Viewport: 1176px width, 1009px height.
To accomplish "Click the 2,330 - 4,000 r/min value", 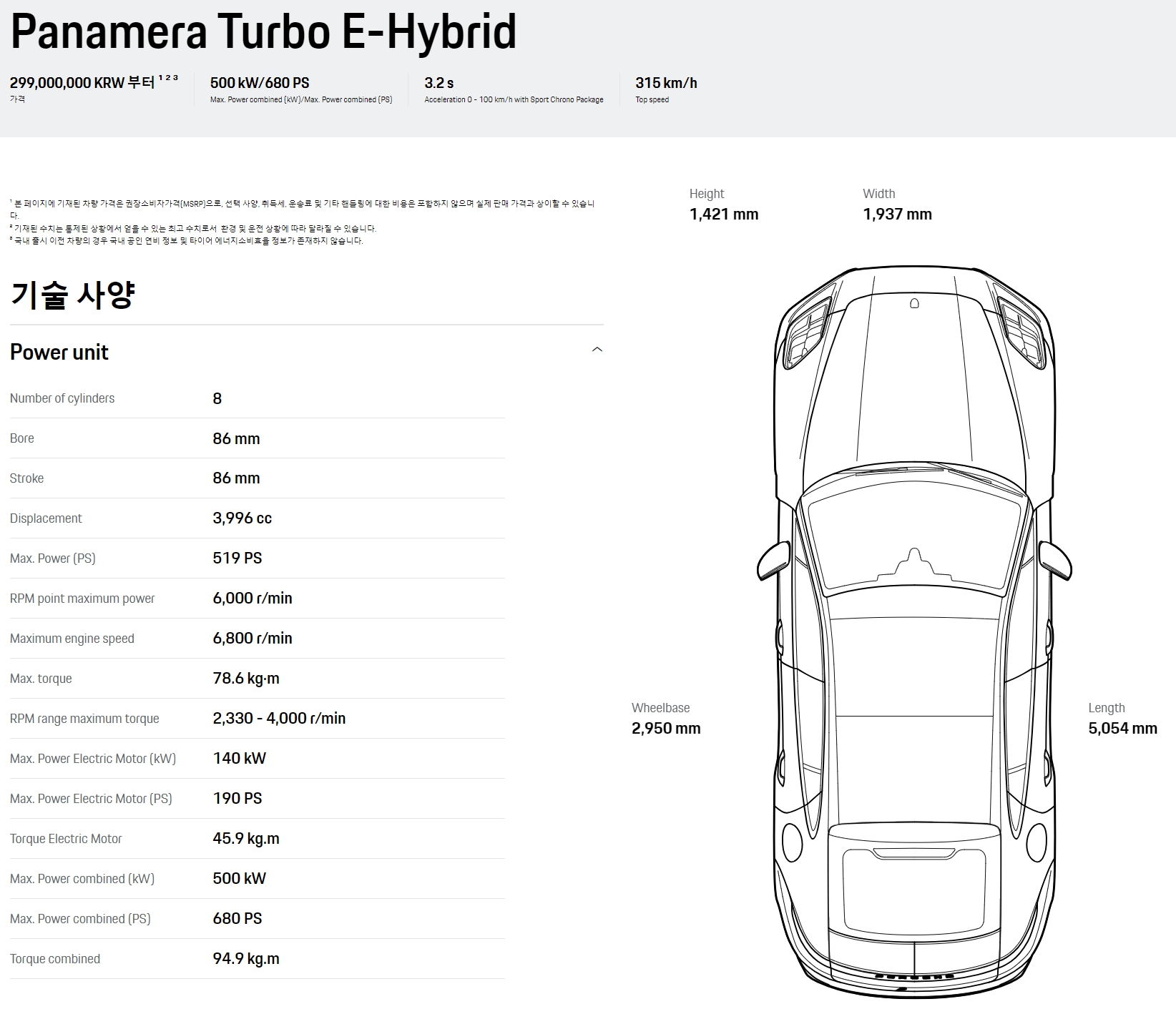I will (x=279, y=719).
